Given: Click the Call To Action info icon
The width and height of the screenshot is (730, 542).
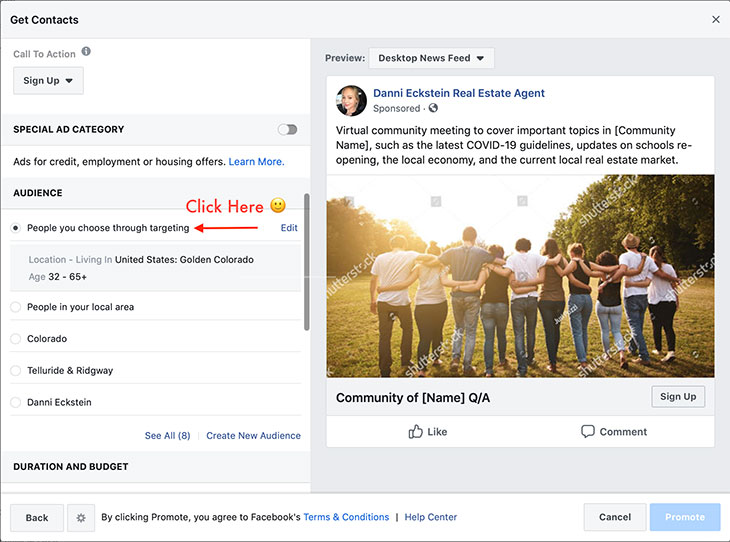Looking at the screenshot, I should click(86, 51).
